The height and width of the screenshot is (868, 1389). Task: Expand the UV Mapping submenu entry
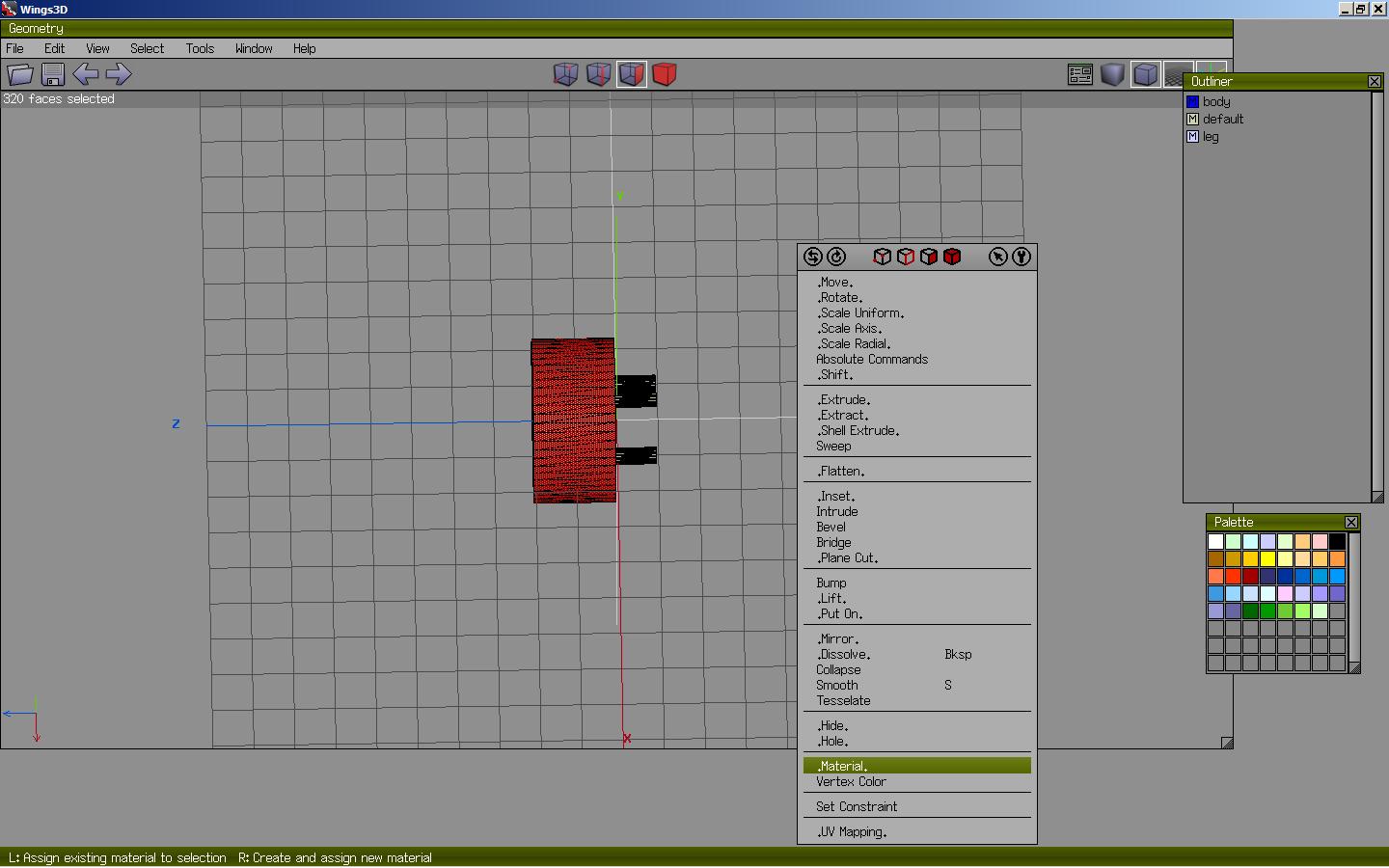pyautogui.click(x=852, y=832)
